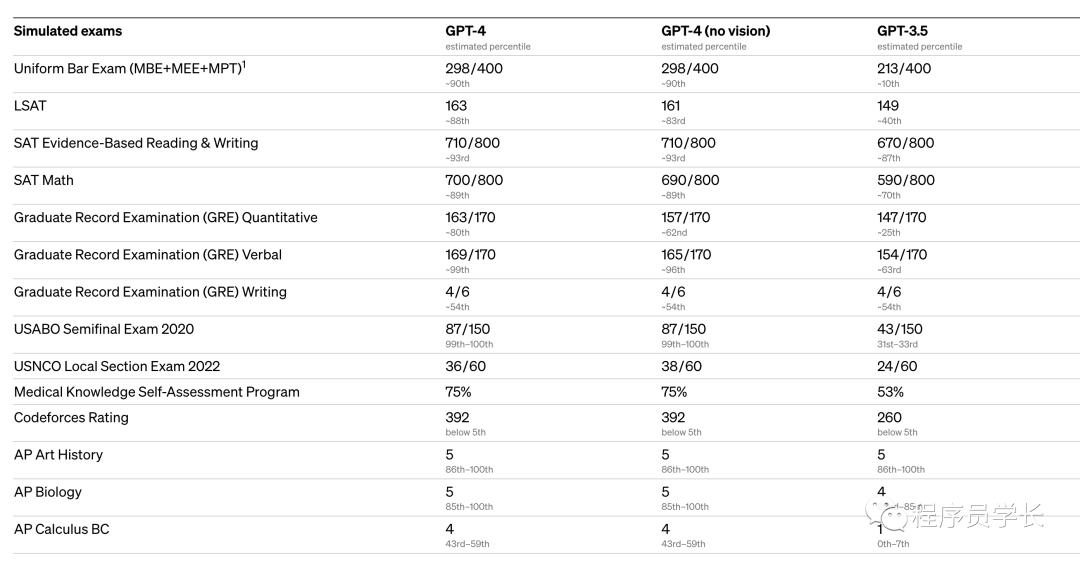The image size is (1080, 563).
Task: Click GPT-3.5's 213/400 bar exam score
Action: pyautogui.click(x=904, y=69)
